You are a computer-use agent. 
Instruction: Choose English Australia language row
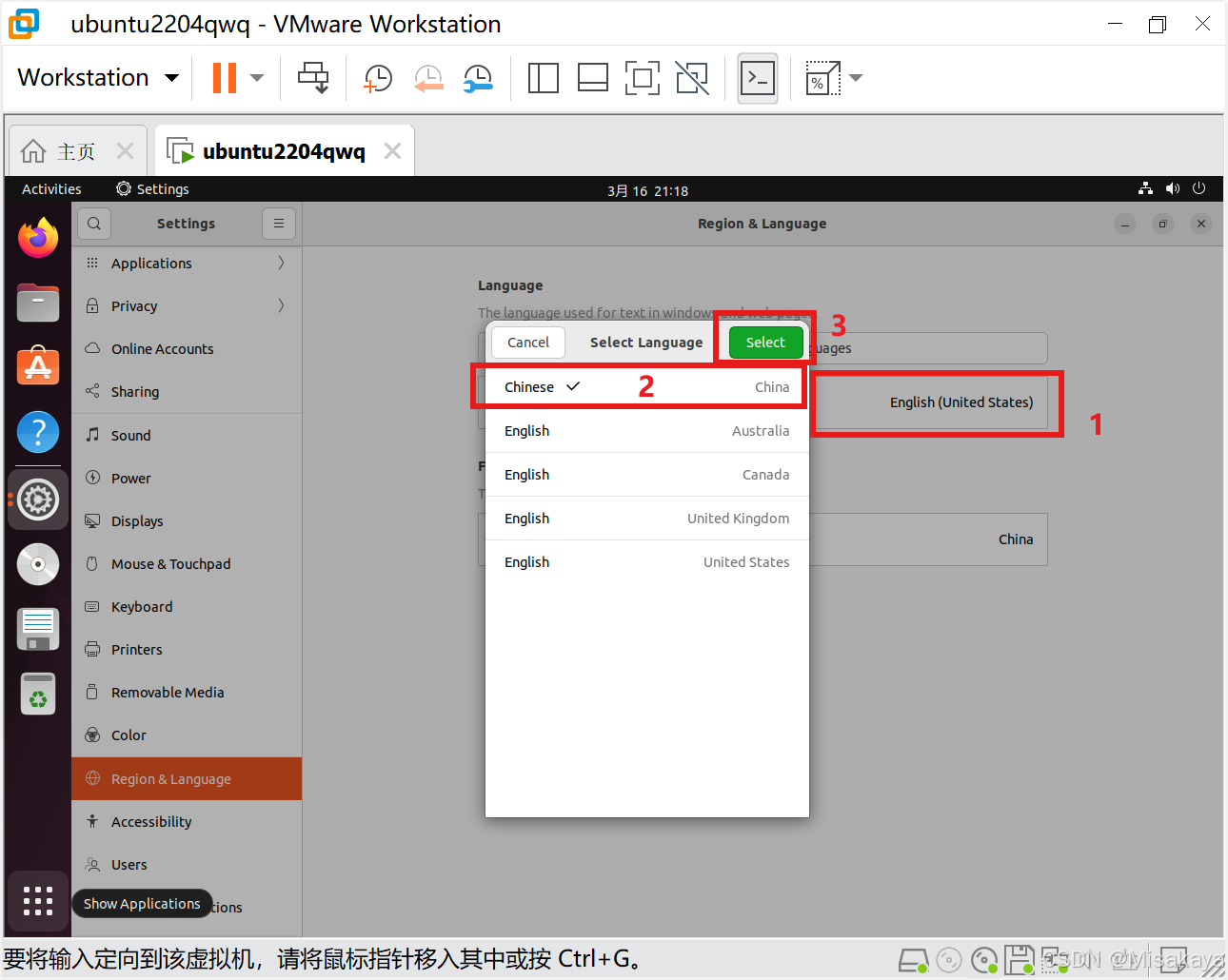click(x=647, y=431)
